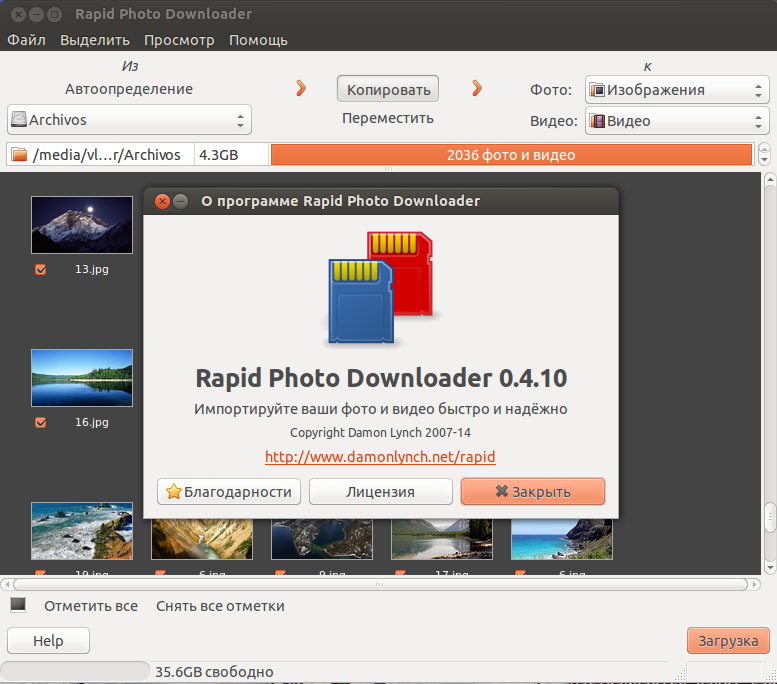The height and width of the screenshot is (684, 777).
Task: Click the device list scroll stepper
Action: click(x=764, y=154)
